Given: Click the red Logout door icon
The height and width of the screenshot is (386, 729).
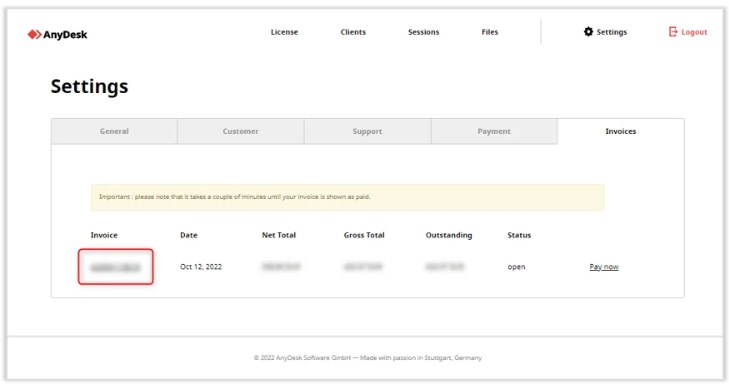Looking at the screenshot, I should (x=673, y=32).
